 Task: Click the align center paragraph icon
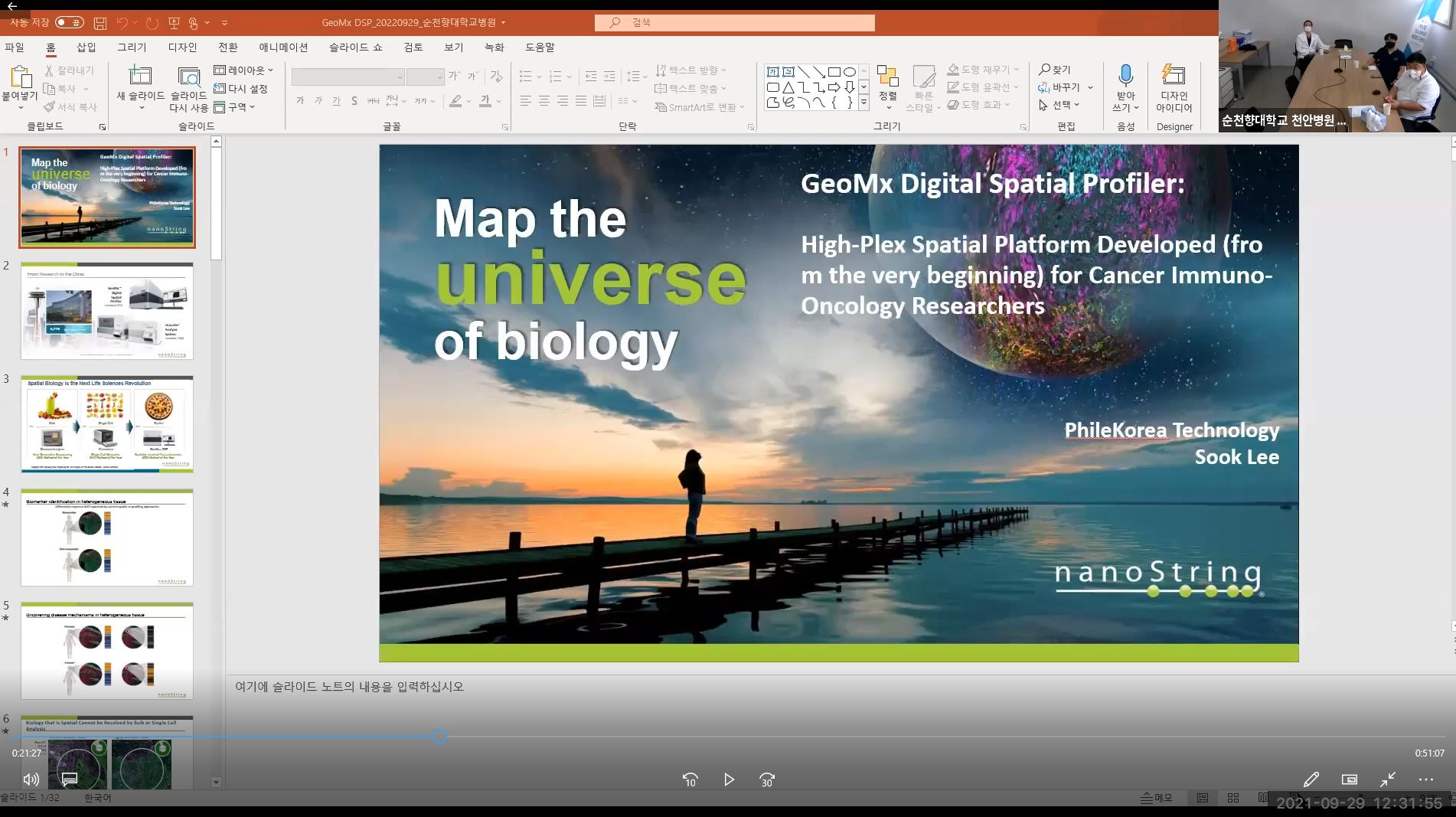click(544, 101)
